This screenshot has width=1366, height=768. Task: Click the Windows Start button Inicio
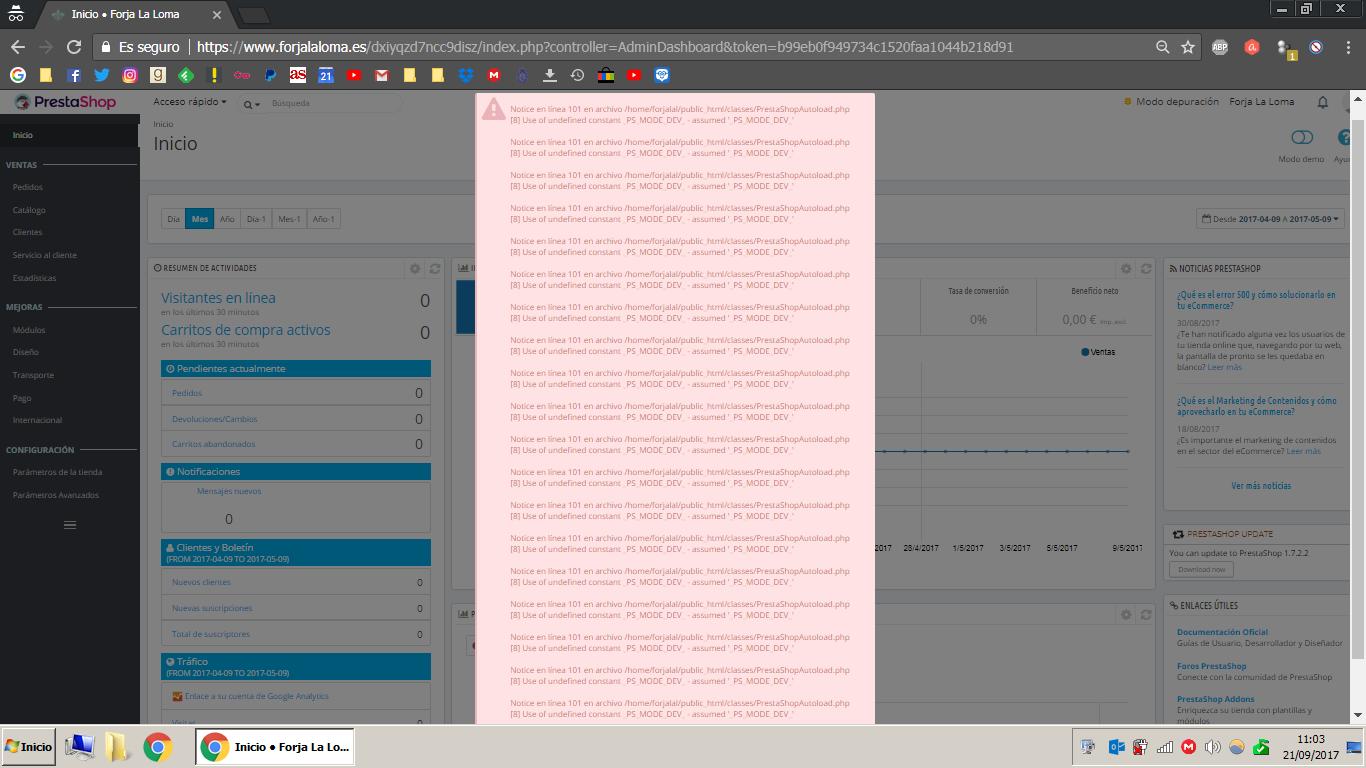click(28, 747)
